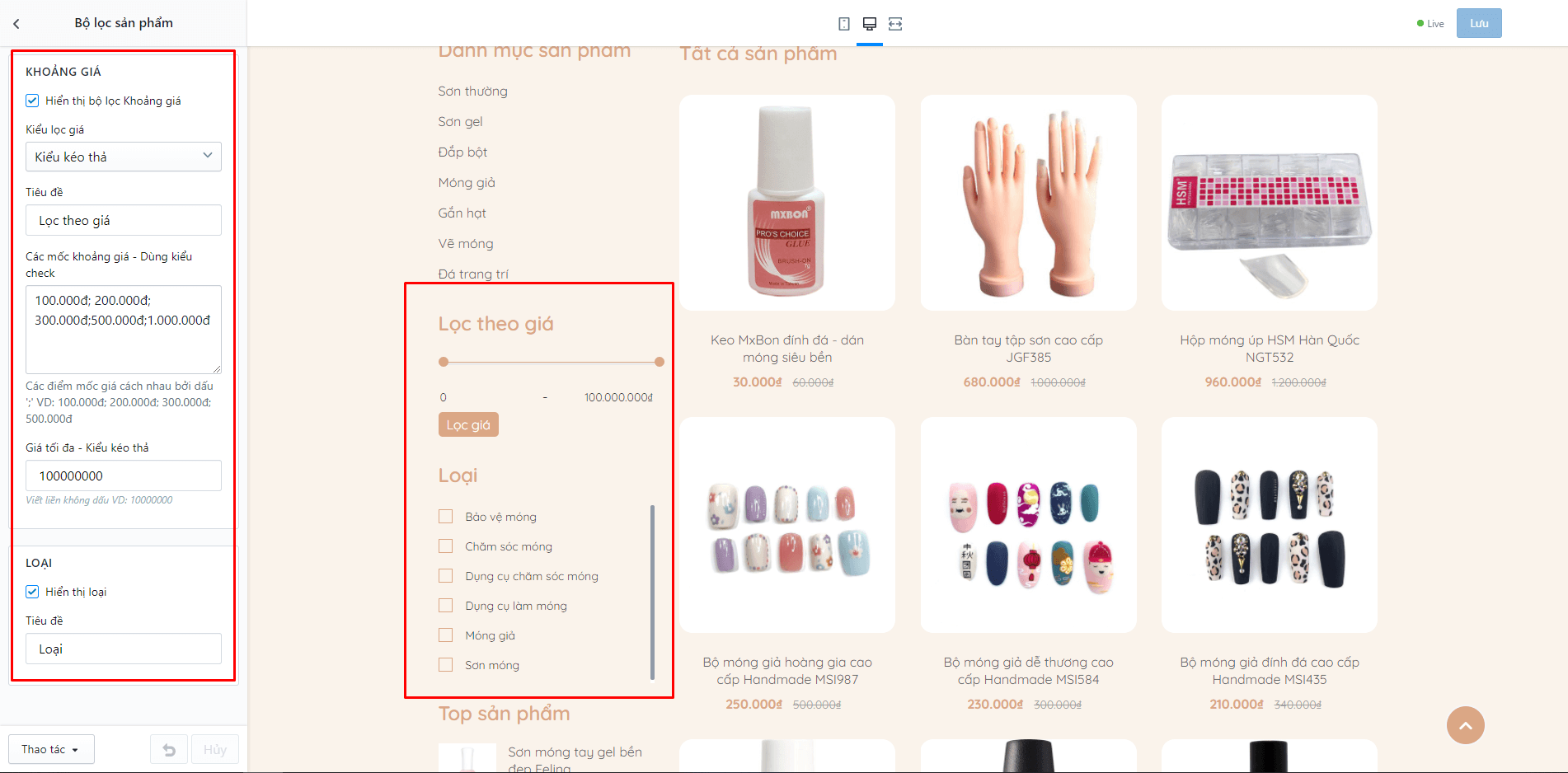Click the scroll-to-top round arrow button

[1466, 725]
